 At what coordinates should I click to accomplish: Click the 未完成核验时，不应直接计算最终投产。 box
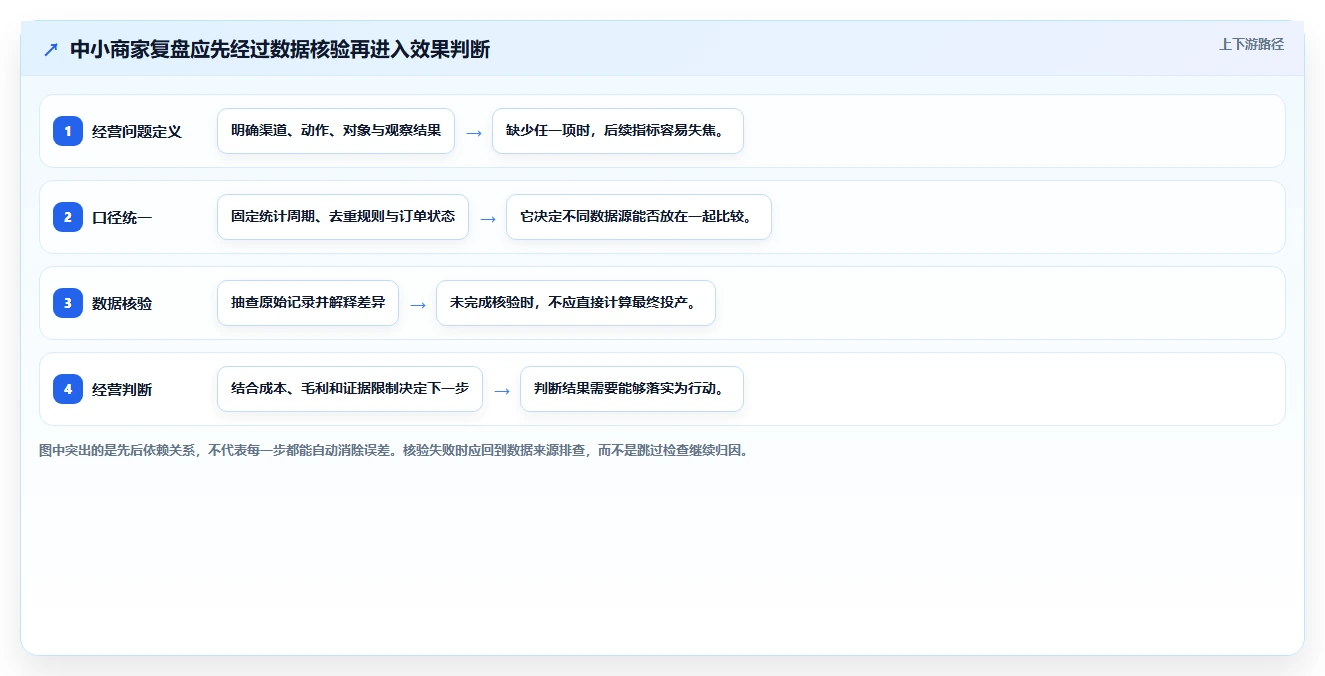tap(576, 303)
